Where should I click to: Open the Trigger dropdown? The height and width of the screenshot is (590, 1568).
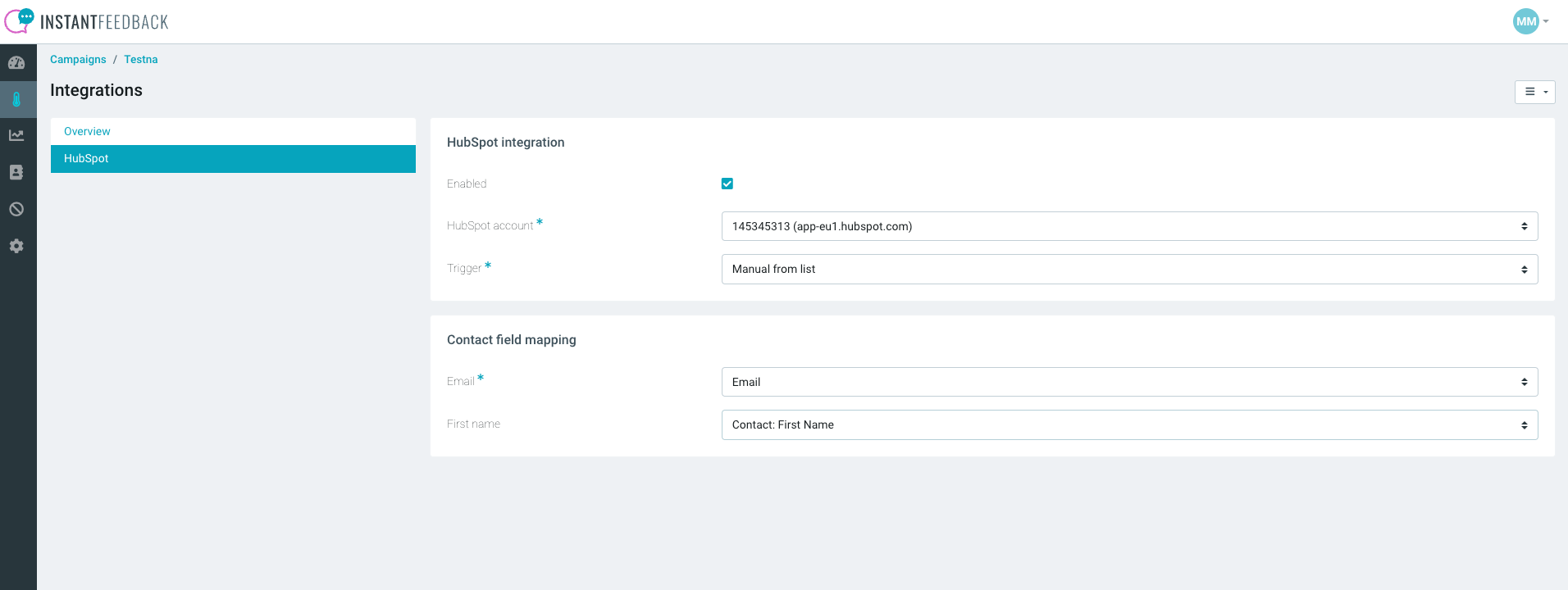pos(1129,269)
